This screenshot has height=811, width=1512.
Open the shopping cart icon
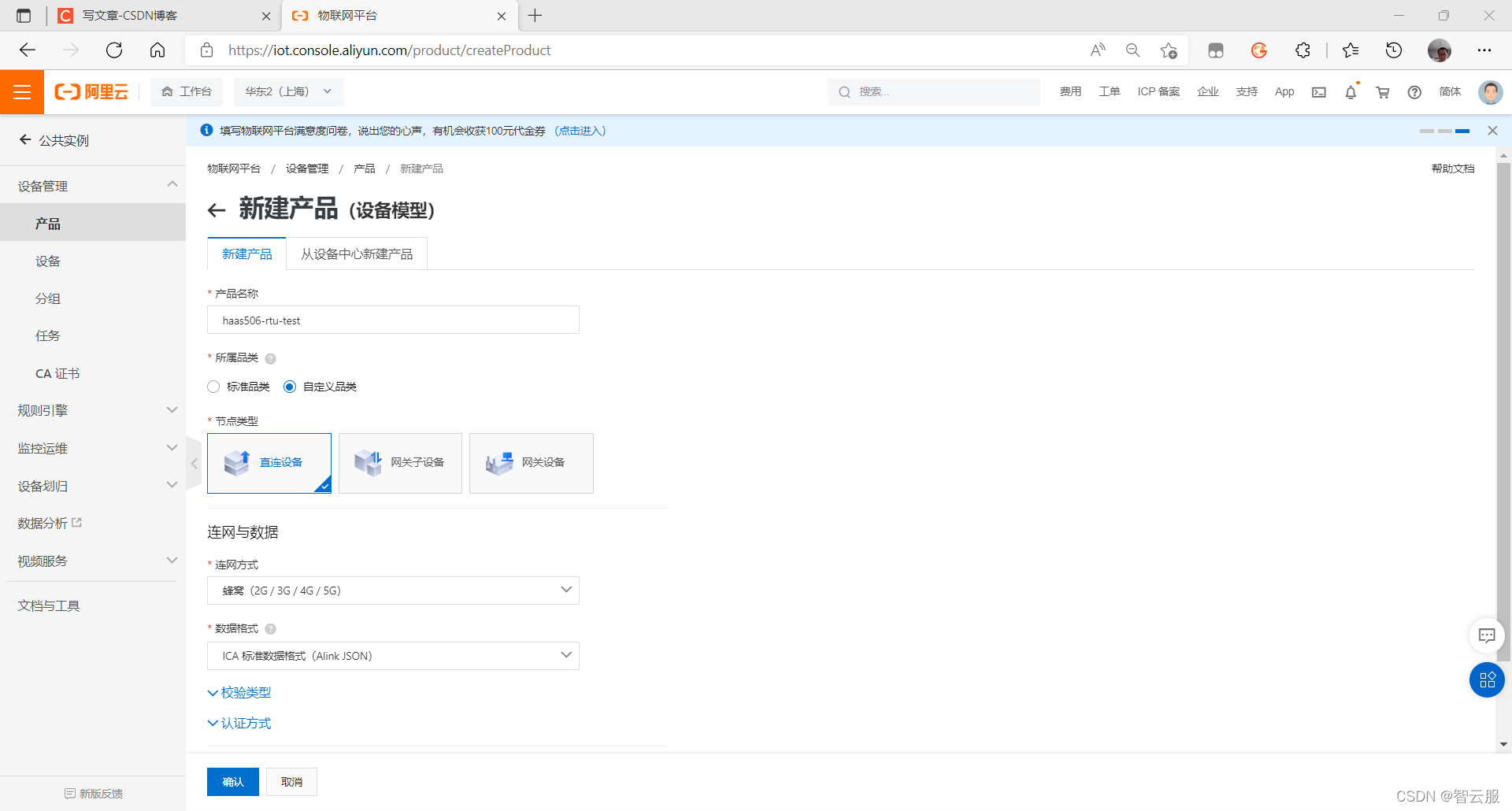point(1382,92)
